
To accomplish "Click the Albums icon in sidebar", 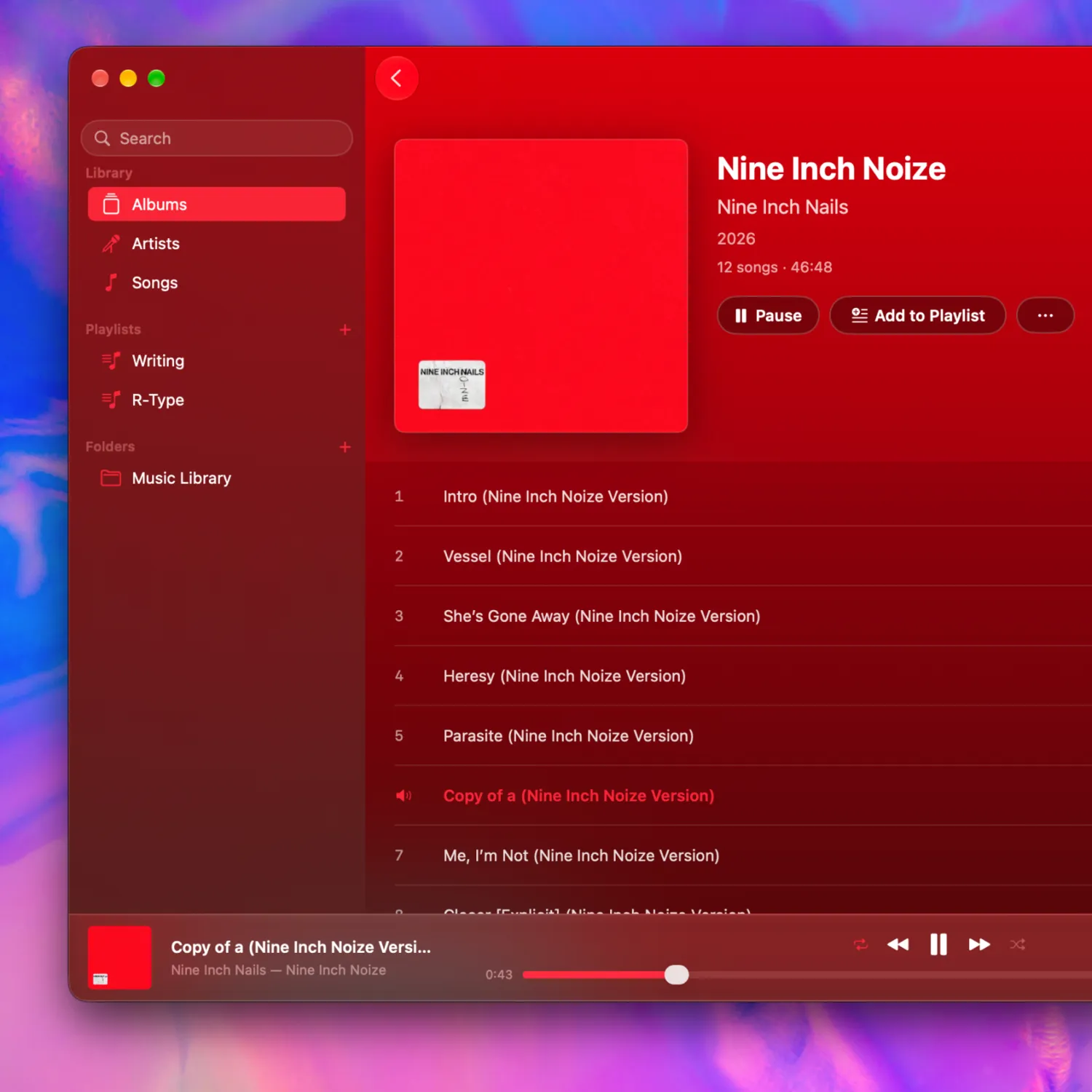I will [x=111, y=205].
